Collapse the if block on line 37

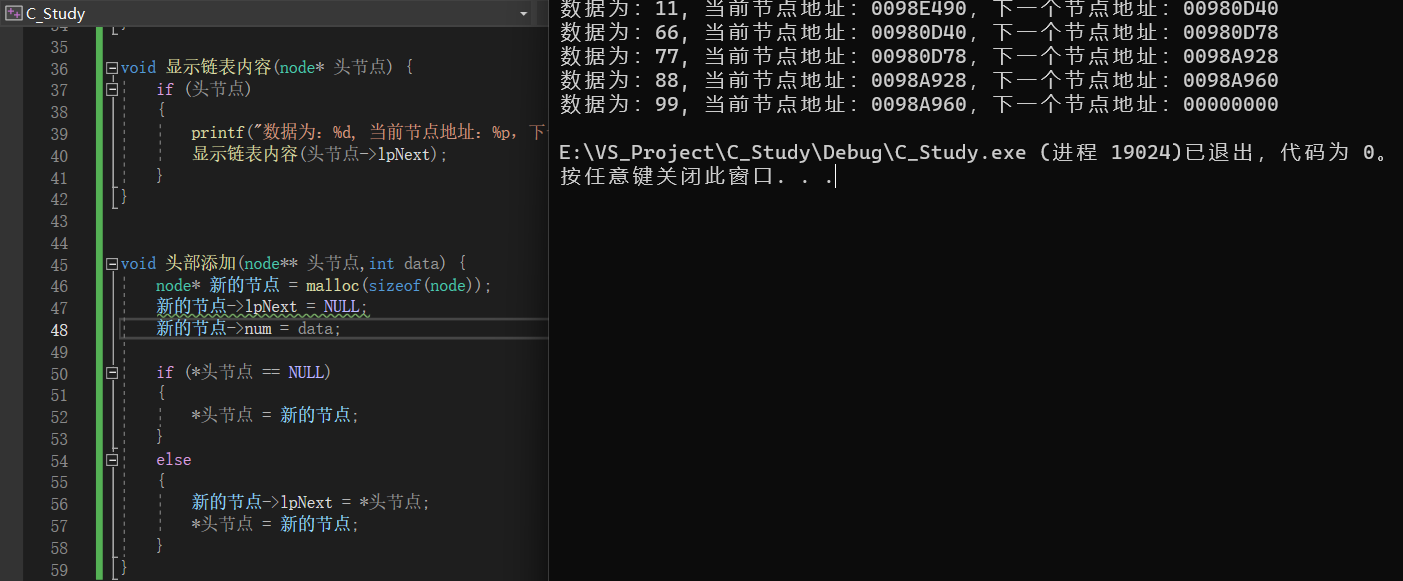pyautogui.click(x=112, y=89)
